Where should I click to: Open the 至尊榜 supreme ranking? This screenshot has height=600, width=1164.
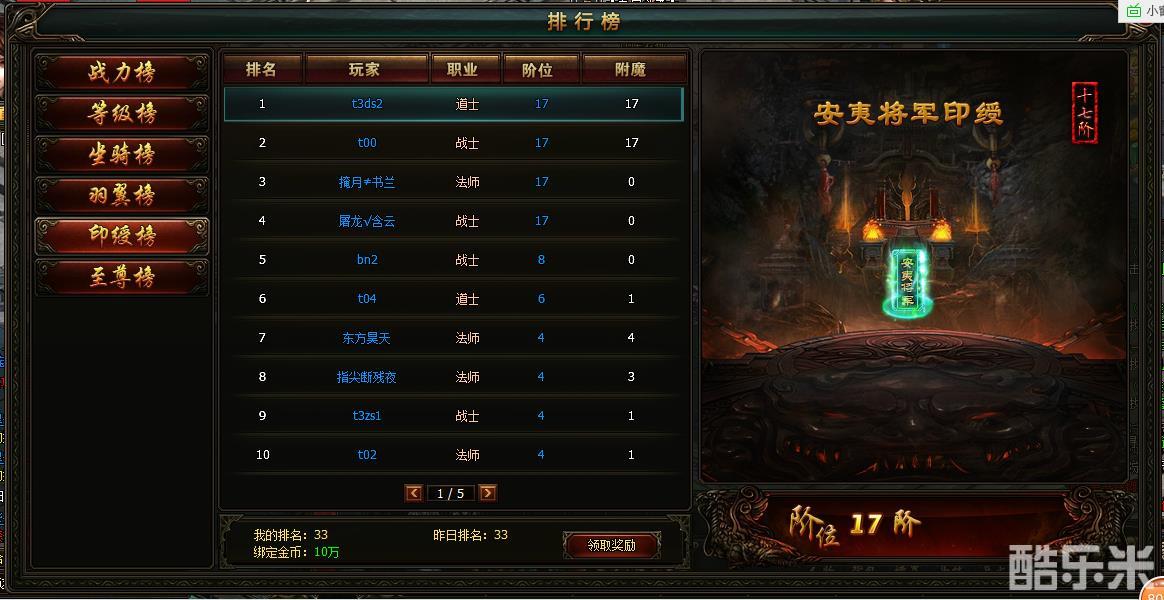point(122,277)
